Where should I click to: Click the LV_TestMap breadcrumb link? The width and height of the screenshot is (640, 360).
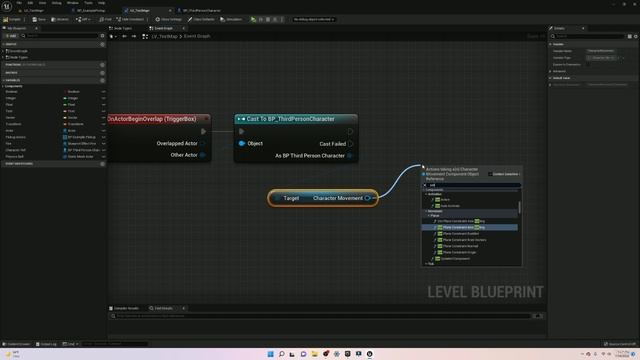pyautogui.click(x=164, y=36)
